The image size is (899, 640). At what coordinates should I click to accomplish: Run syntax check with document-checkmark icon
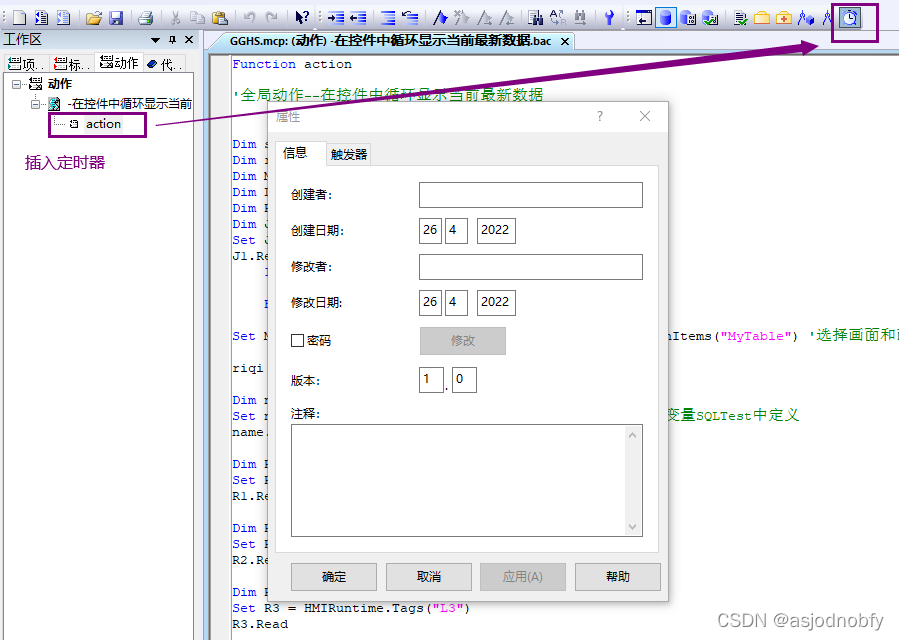click(x=740, y=18)
